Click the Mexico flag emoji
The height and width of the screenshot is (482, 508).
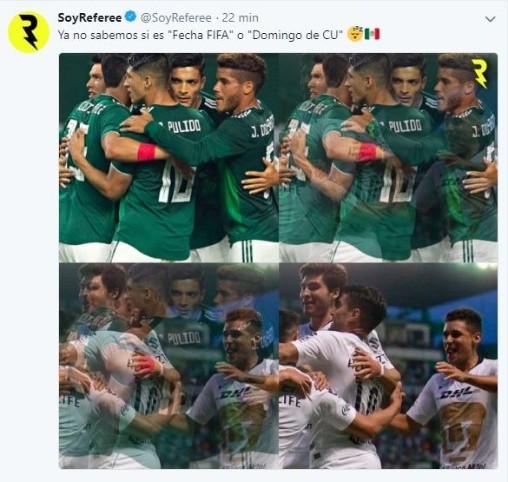pos(372,35)
